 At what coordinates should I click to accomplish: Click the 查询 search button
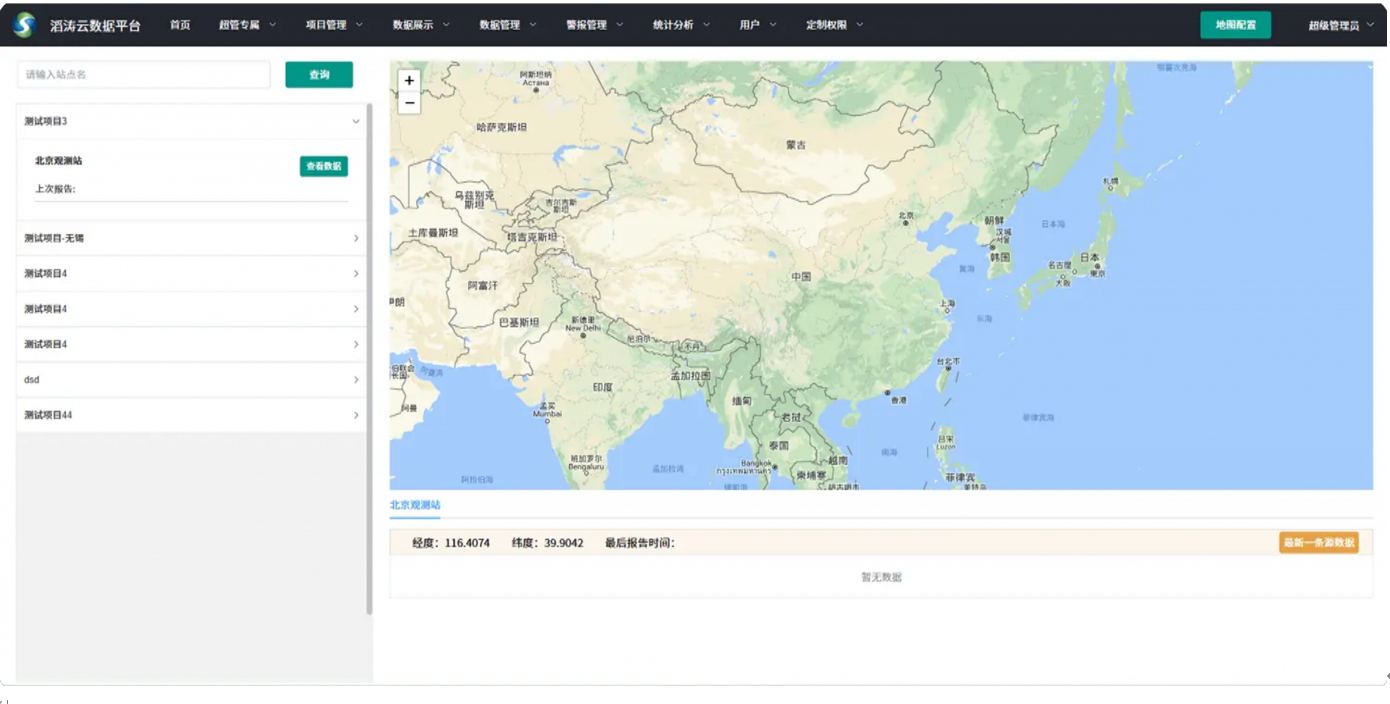(319, 75)
